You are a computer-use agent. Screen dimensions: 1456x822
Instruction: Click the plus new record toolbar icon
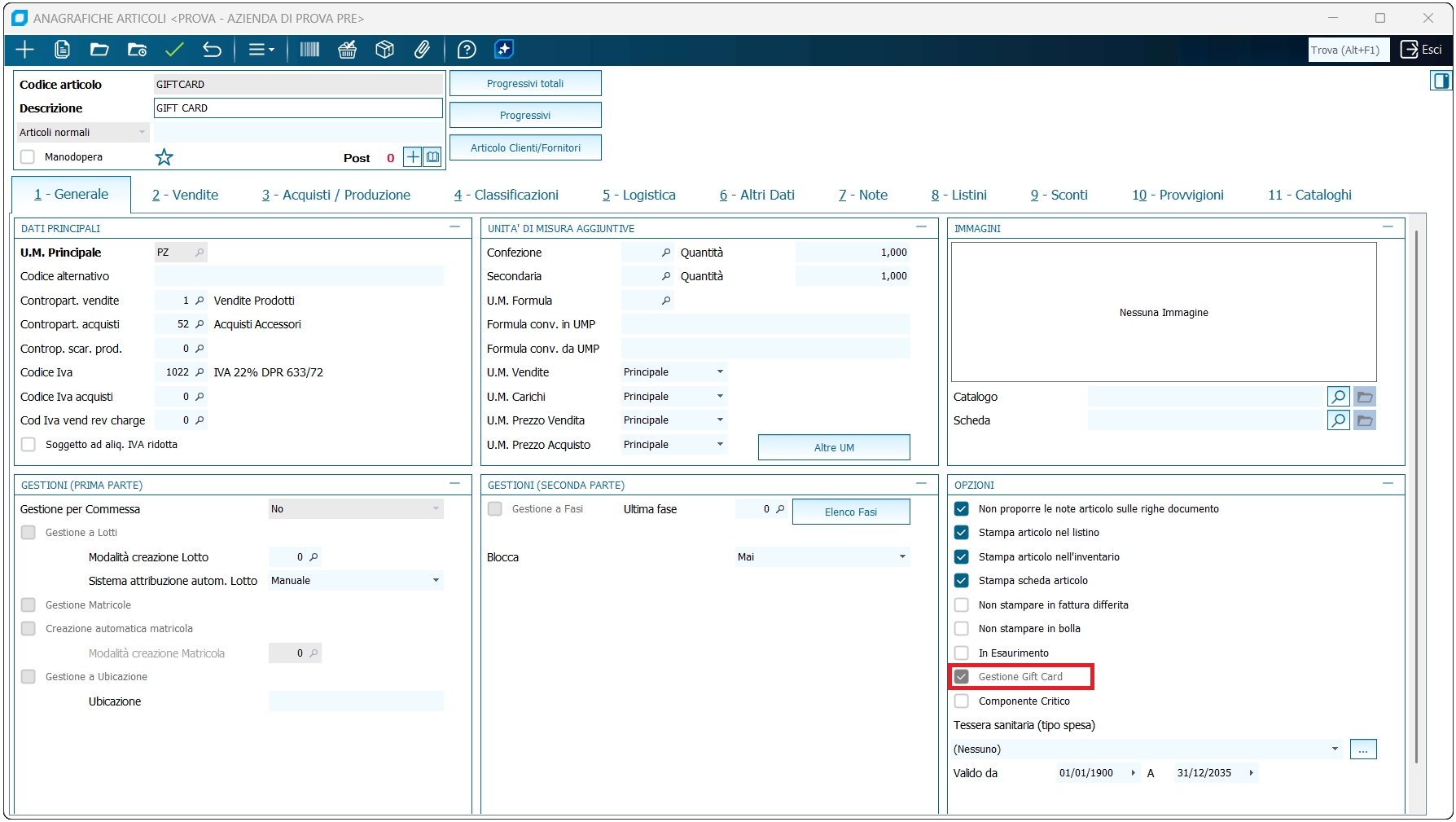(24, 50)
